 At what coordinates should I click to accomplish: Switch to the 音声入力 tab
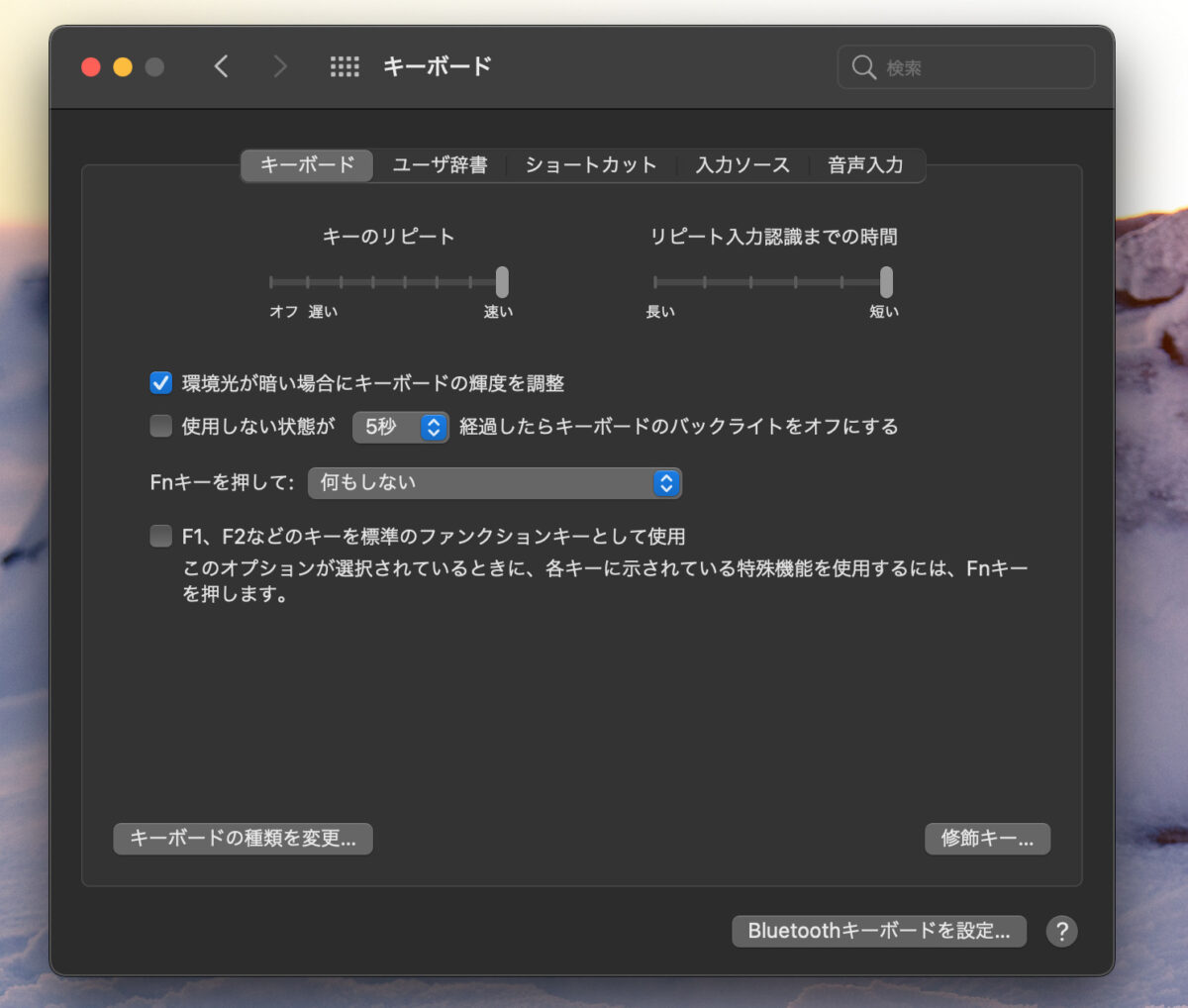pyautogui.click(x=866, y=165)
